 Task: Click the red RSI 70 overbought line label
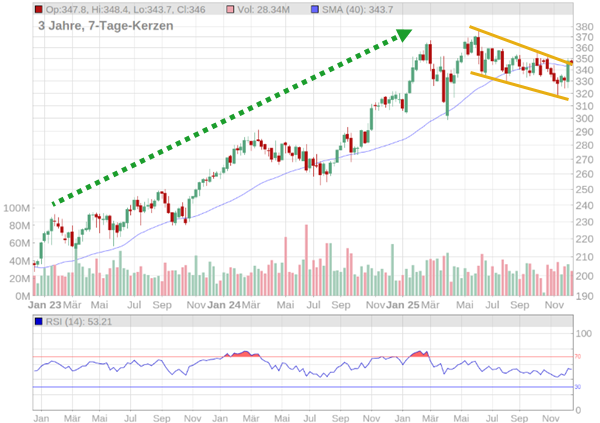tap(577, 357)
